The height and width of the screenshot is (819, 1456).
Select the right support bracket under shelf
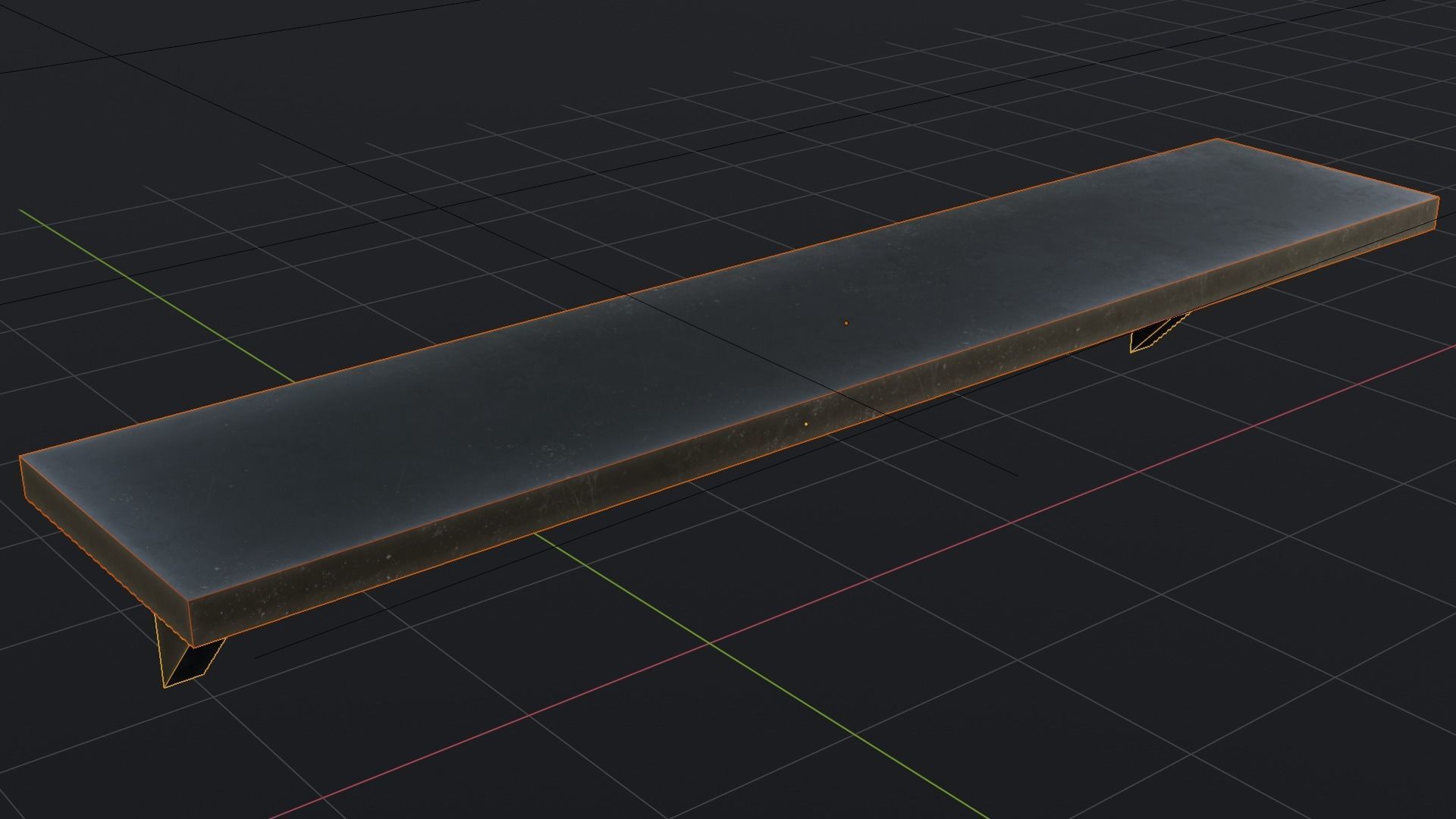(x=1155, y=335)
